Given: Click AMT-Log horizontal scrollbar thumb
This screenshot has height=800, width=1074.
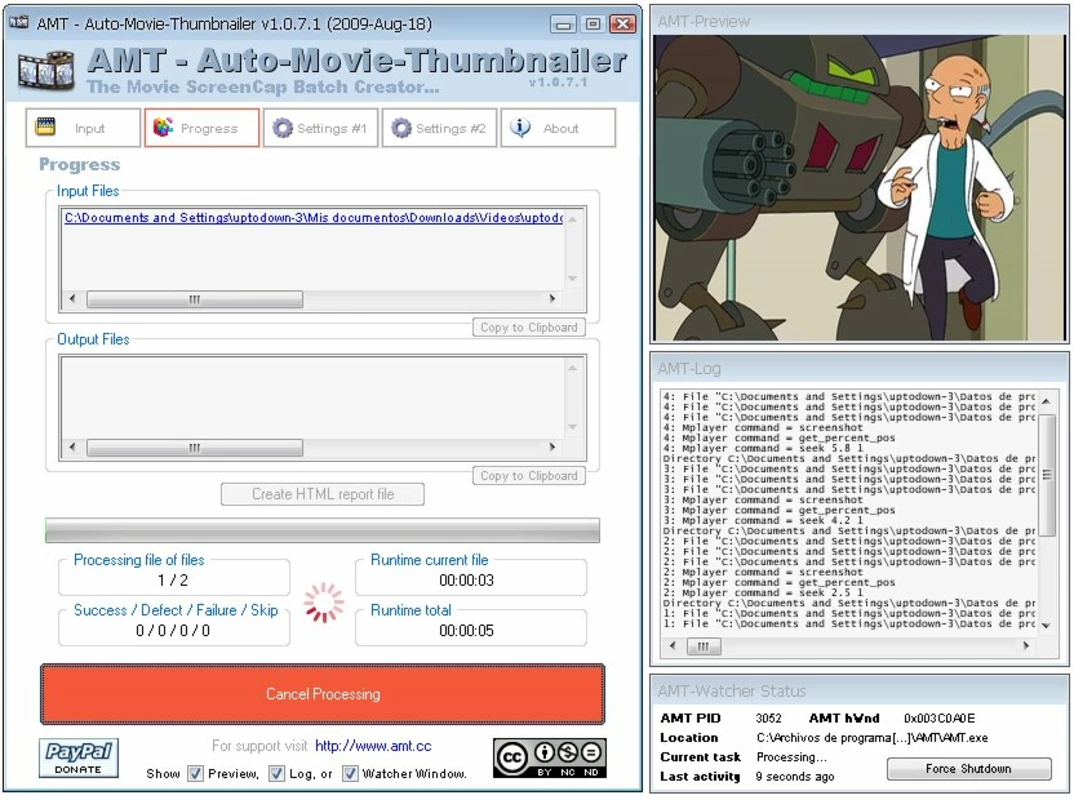Looking at the screenshot, I should (x=703, y=646).
